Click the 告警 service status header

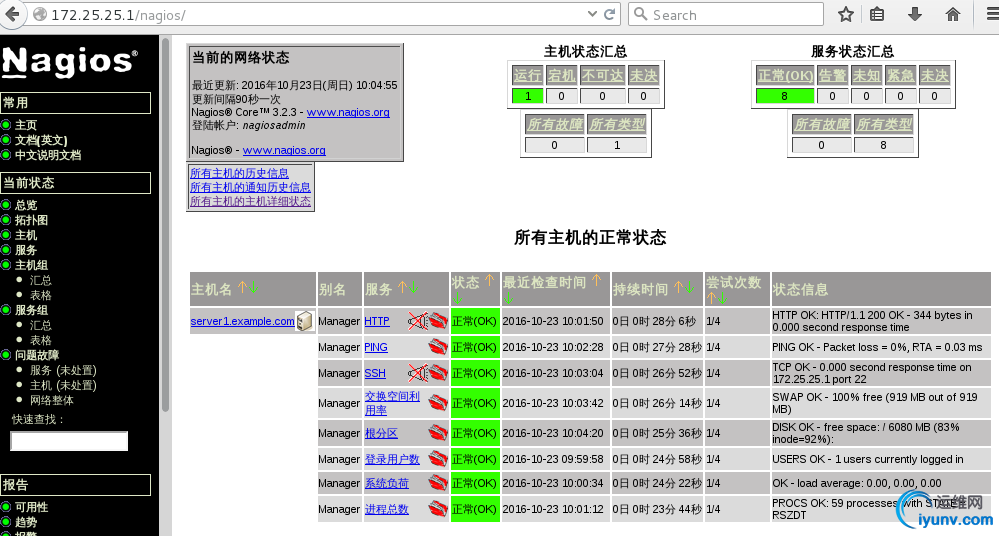[832, 76]
